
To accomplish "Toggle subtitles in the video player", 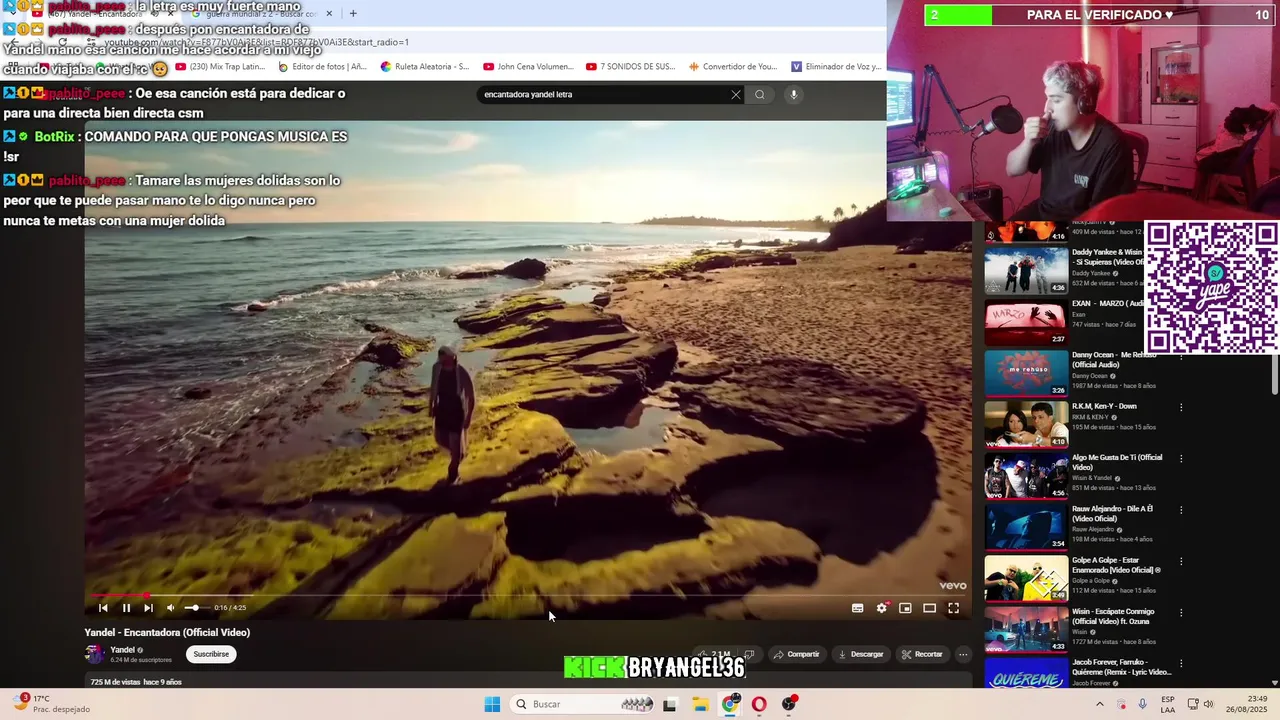I will 857,608.
